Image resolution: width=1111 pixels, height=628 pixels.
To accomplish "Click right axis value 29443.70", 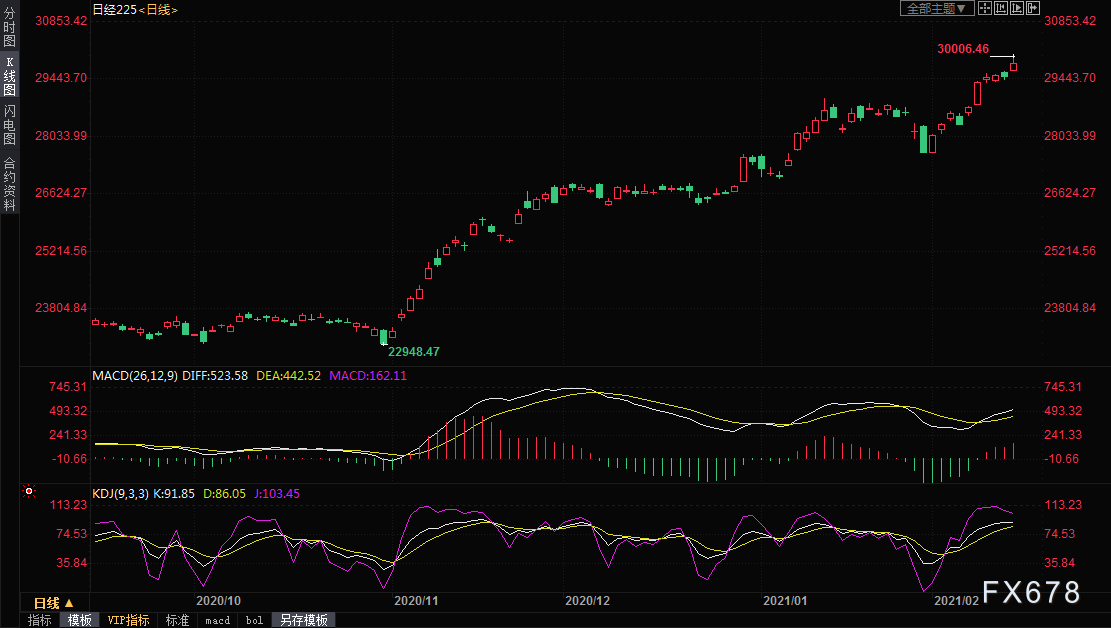I will pyautogui.click(x=1070, y=78).
